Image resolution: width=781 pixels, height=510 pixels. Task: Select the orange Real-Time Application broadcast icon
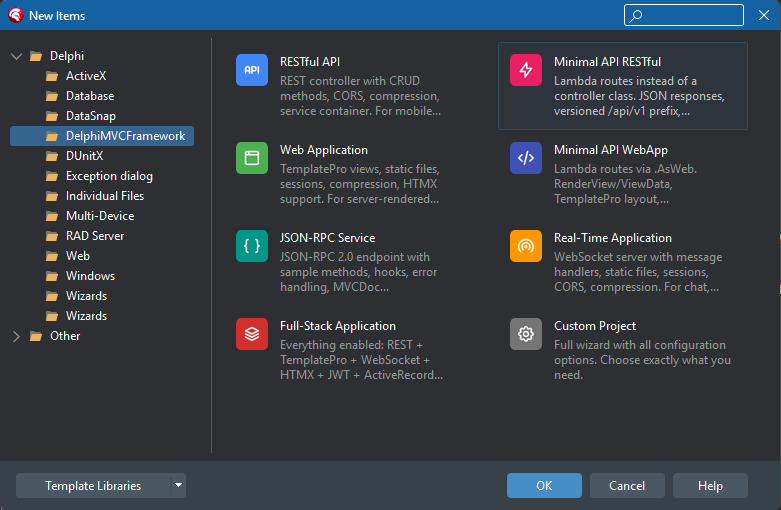[x=525, y=246]
